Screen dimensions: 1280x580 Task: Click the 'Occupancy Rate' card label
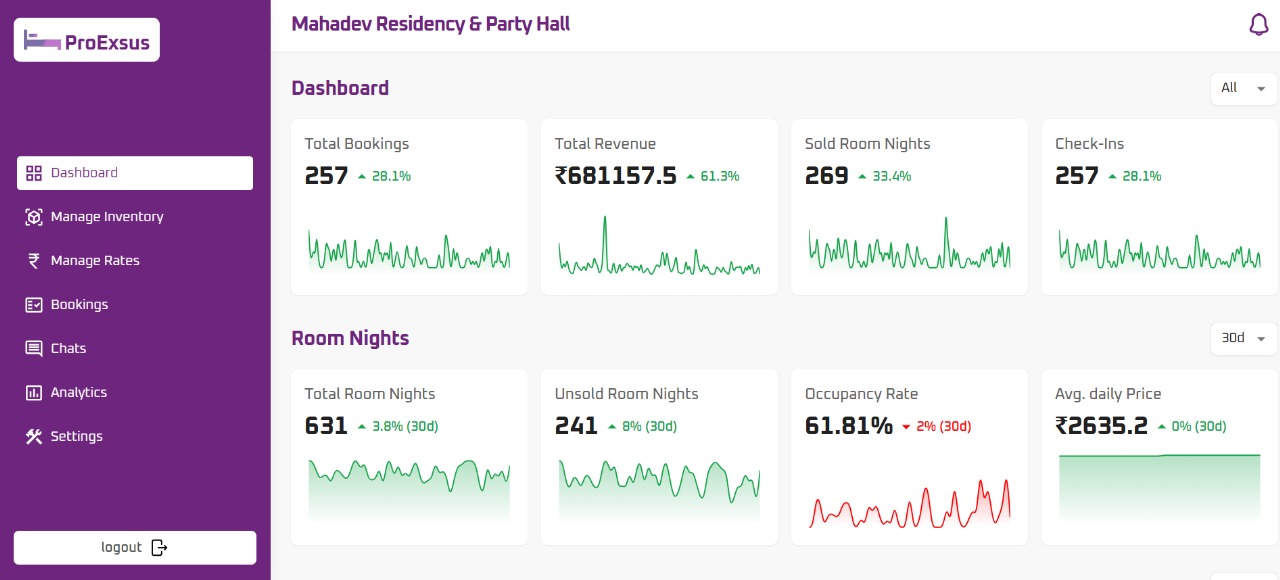tap(861, 394)
